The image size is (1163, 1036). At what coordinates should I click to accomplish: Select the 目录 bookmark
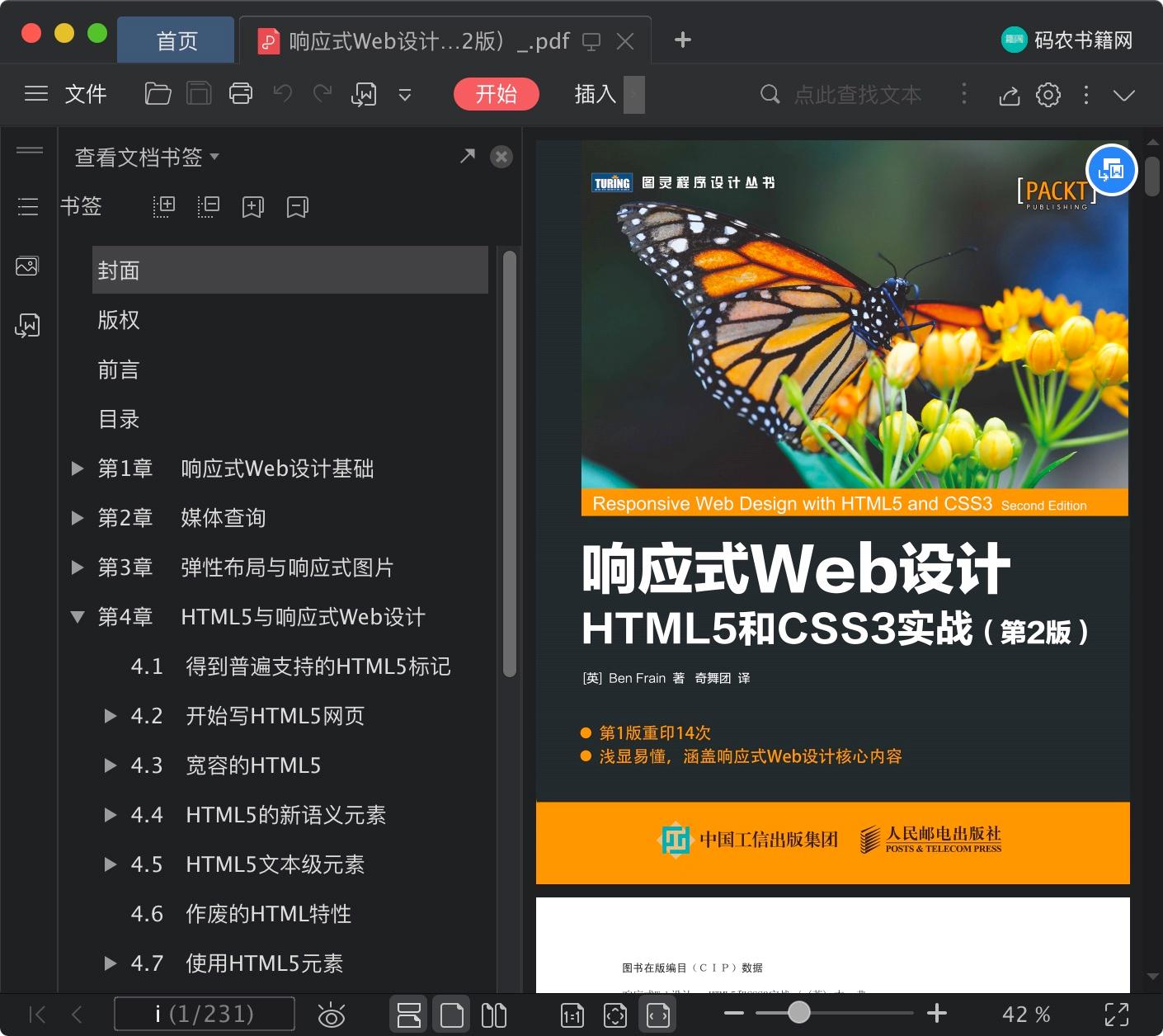point(119,419)
